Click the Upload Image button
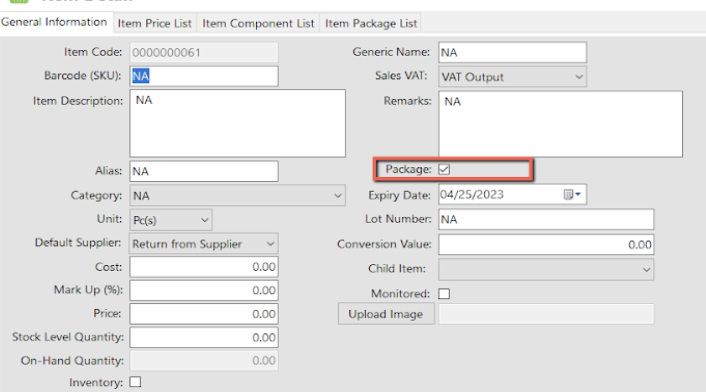 coord(386,314)
